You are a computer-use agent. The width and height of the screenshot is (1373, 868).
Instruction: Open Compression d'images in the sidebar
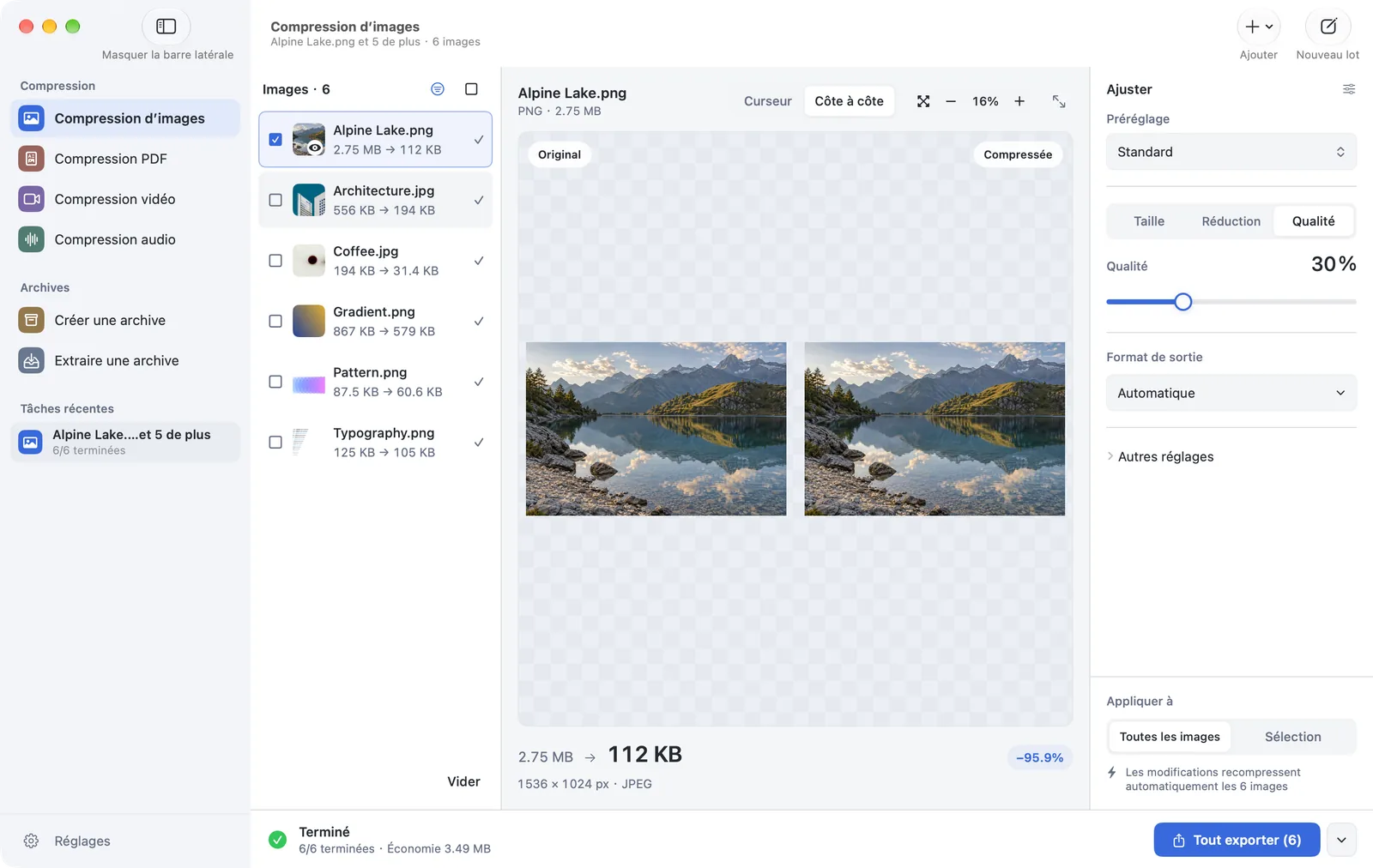(125, 118)
